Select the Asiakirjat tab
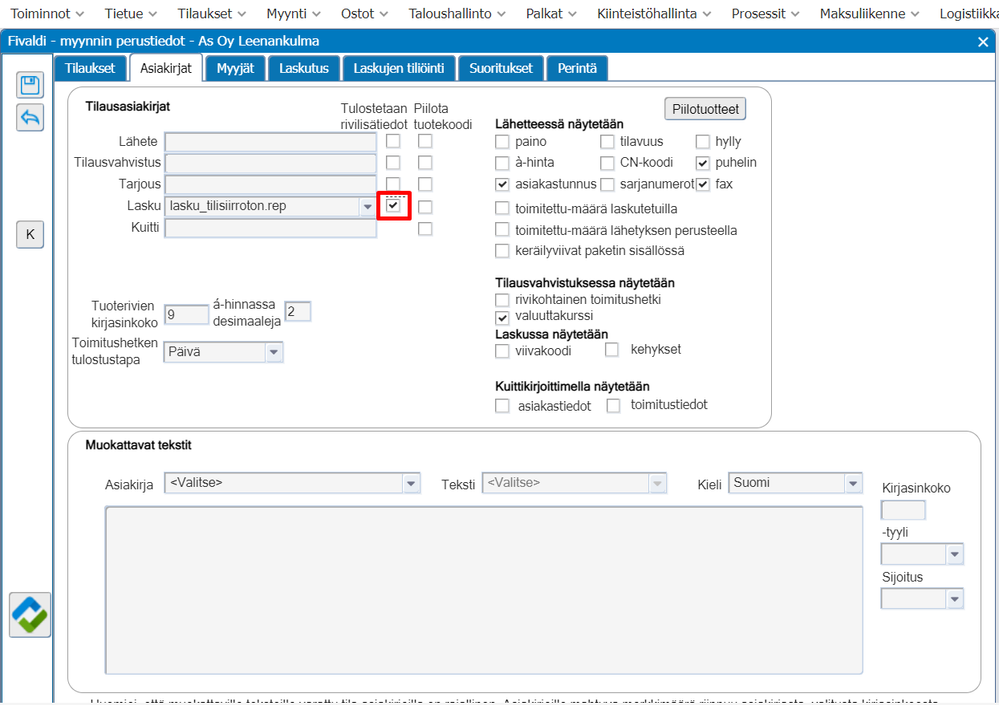This screenshot has width=999, height=705. pos(166,68)
